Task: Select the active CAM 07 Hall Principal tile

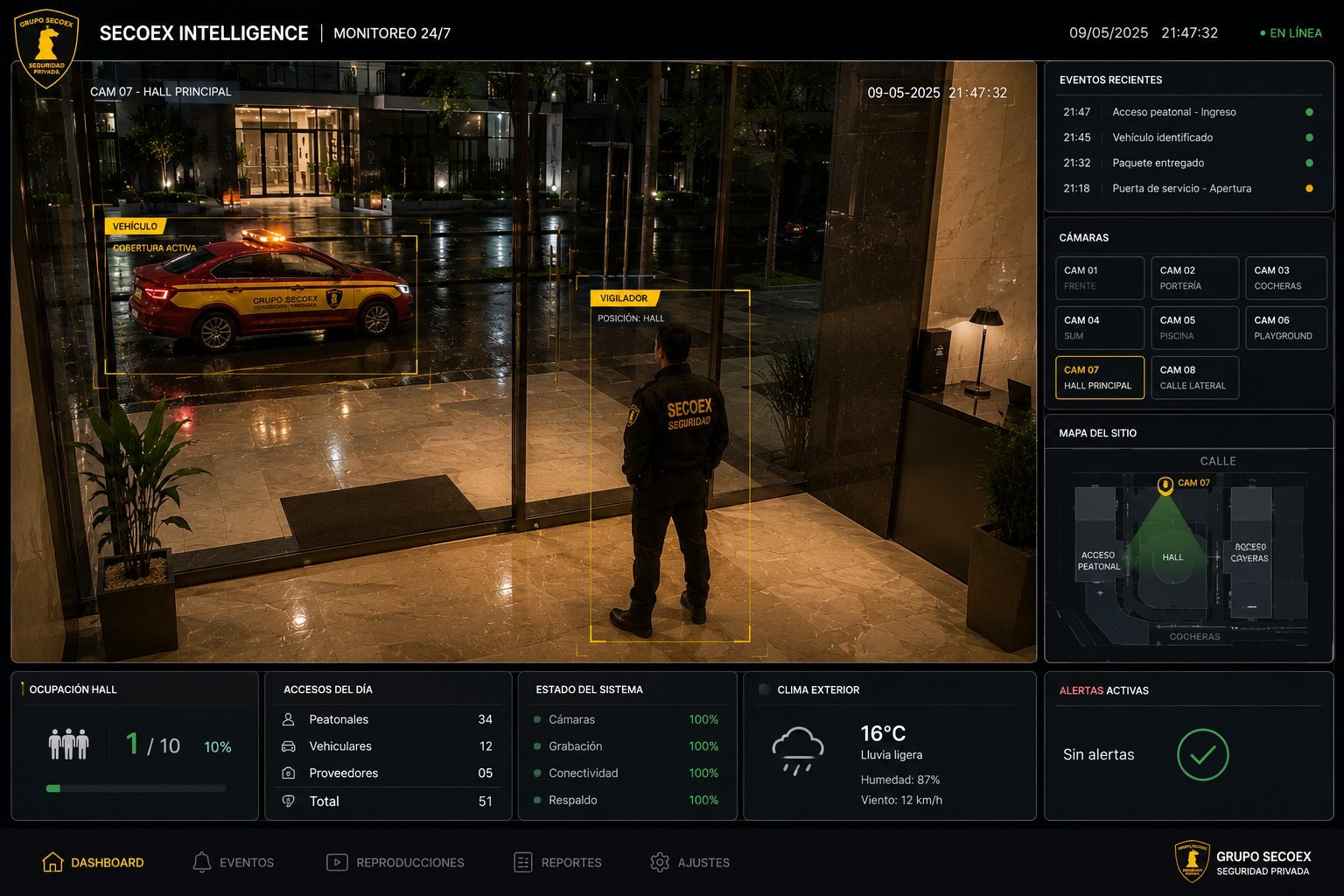Action: [x=1100, y=378]
